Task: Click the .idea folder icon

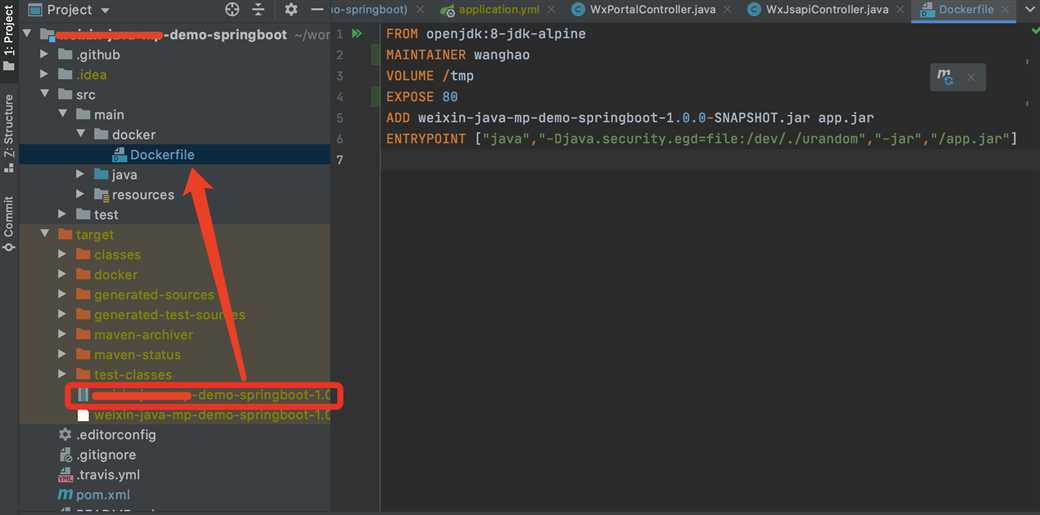Action: pos(65,74)
